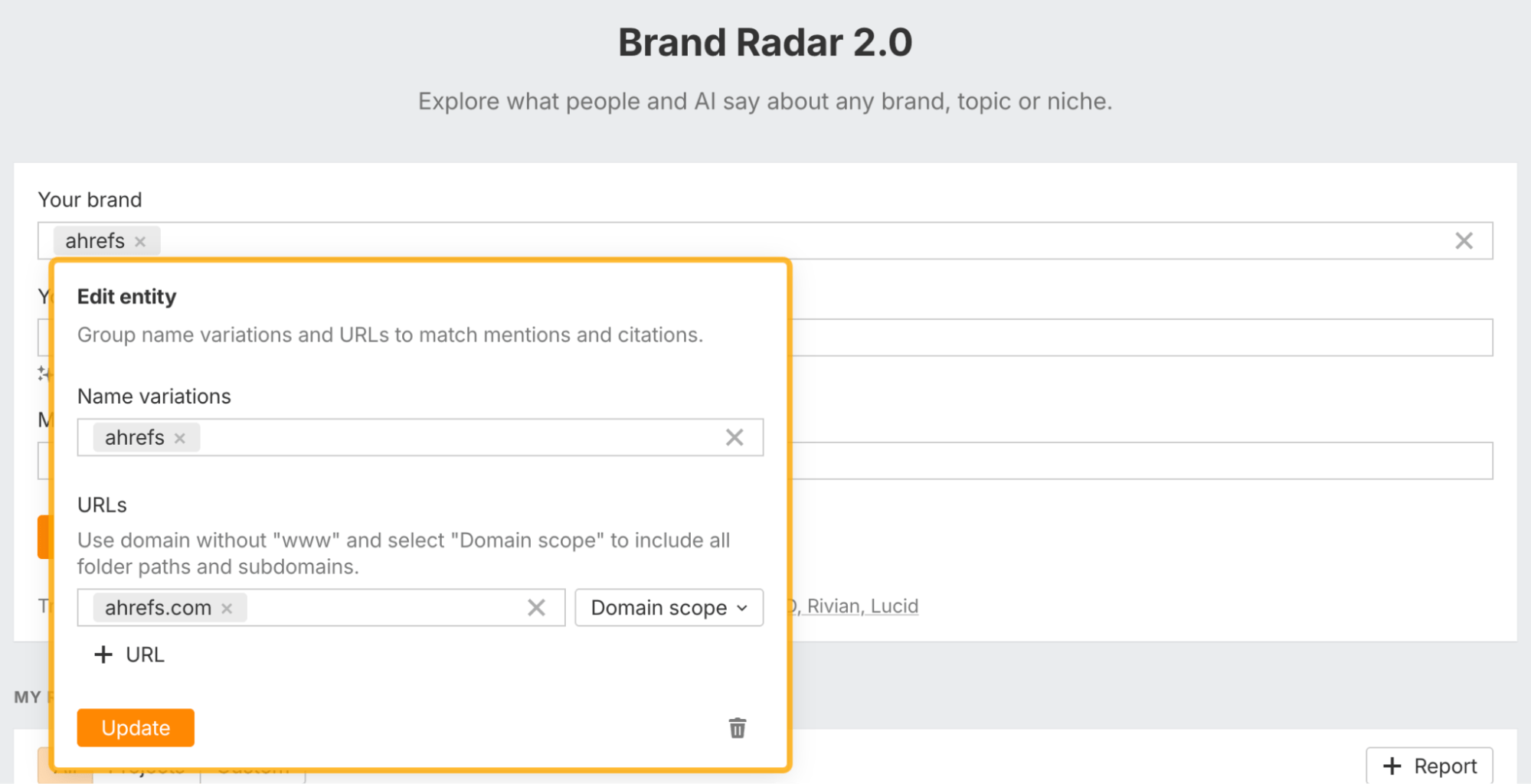
Task: Clear the entire Your brand field
Action: click(x=1464, y=241)
